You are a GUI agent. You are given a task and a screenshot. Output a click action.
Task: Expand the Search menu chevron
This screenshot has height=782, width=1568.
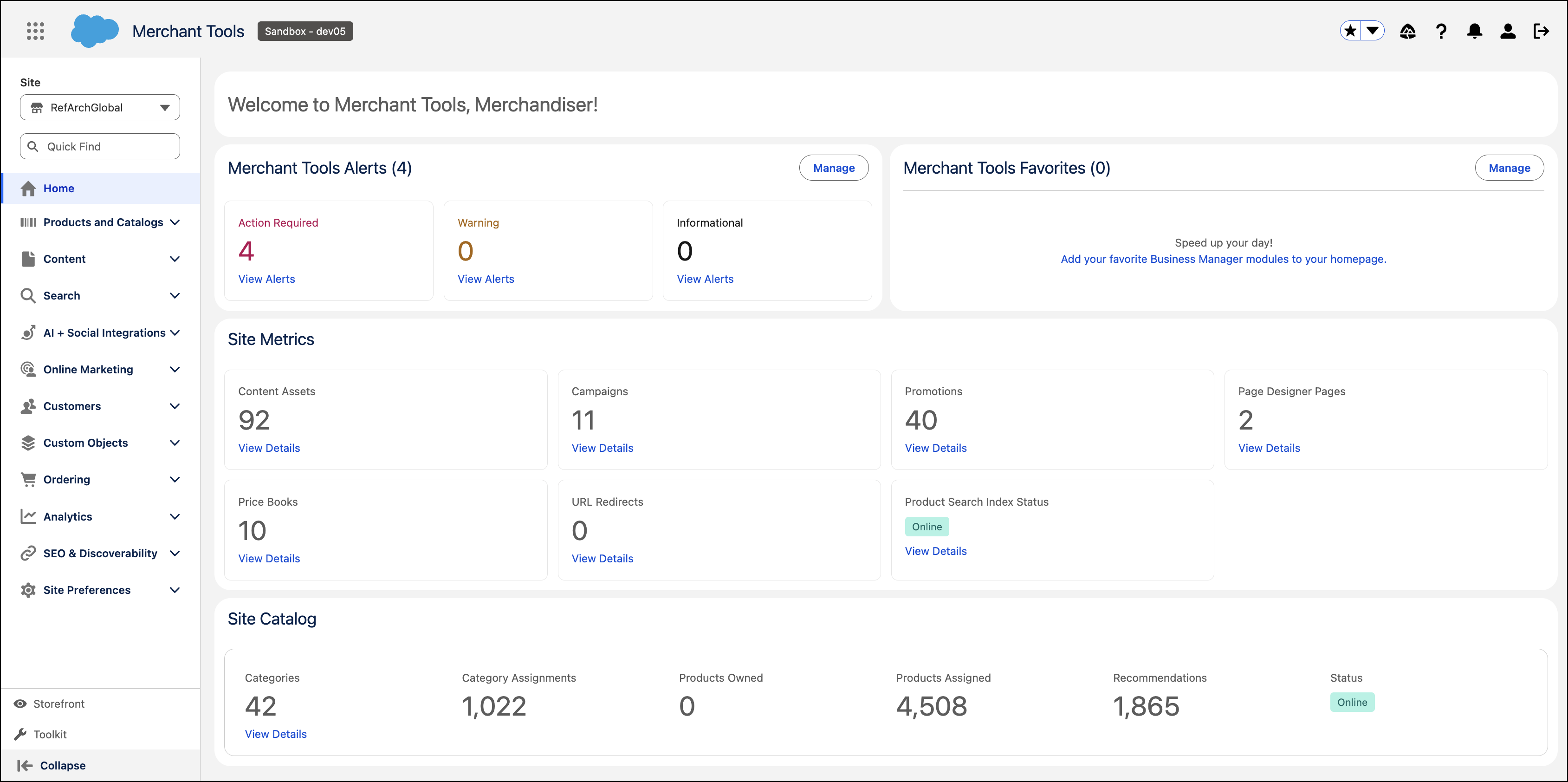coord(175,295)
